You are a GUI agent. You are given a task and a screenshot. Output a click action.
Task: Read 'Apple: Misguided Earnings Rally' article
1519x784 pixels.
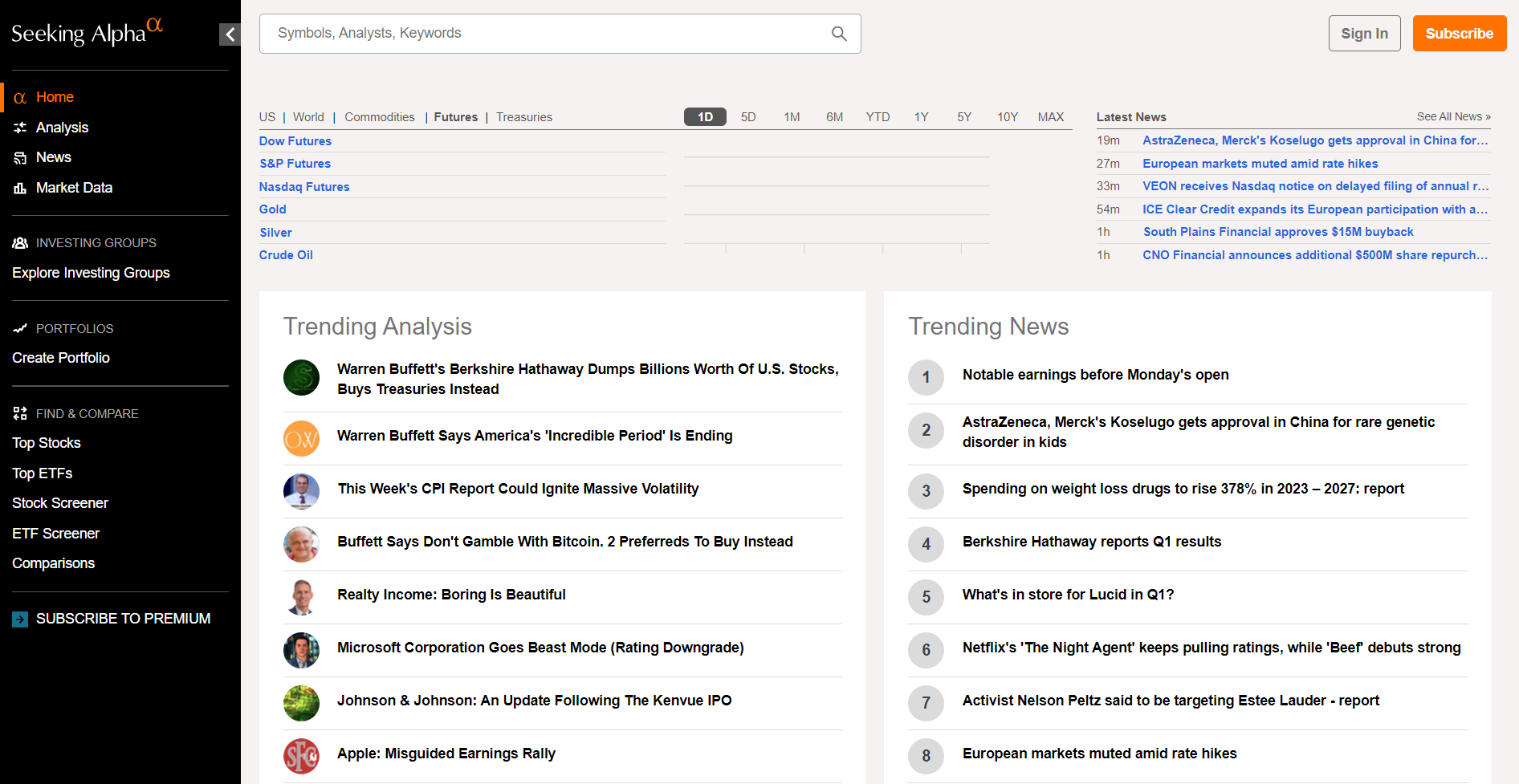tap(446, 754)
